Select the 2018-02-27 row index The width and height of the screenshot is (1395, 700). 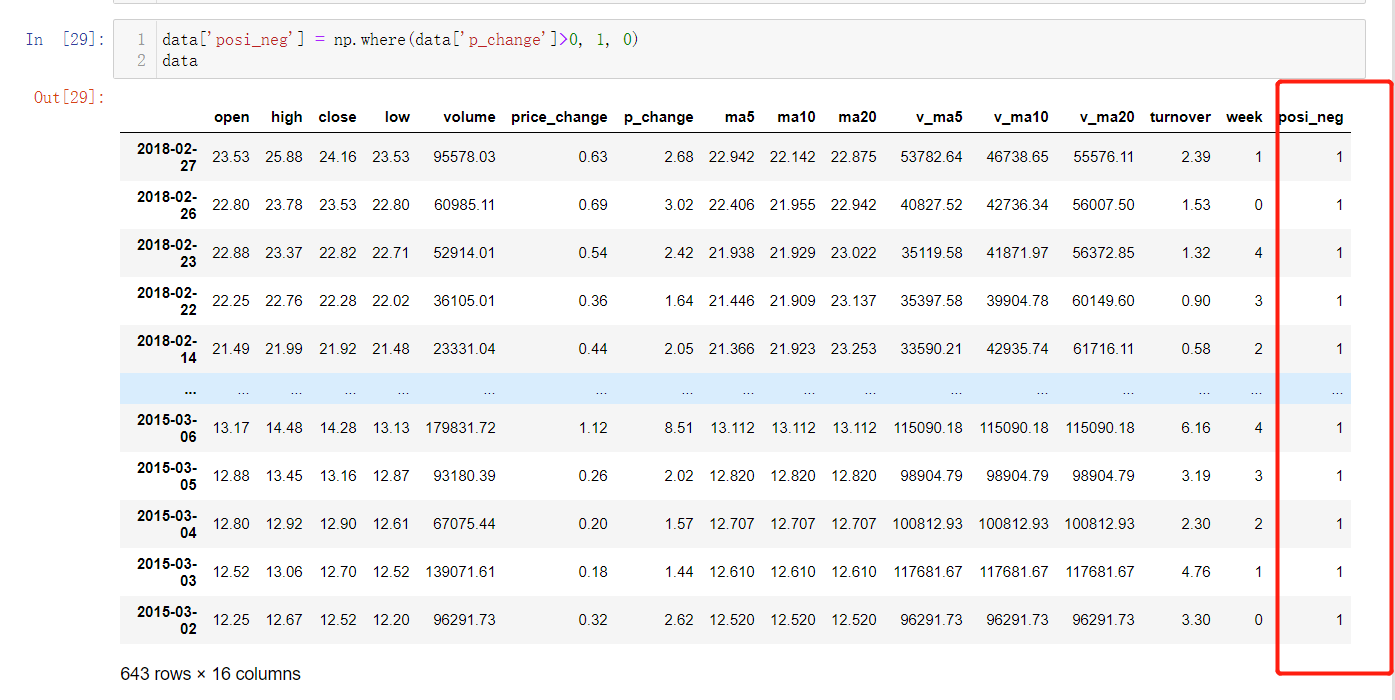pos(167,157)
